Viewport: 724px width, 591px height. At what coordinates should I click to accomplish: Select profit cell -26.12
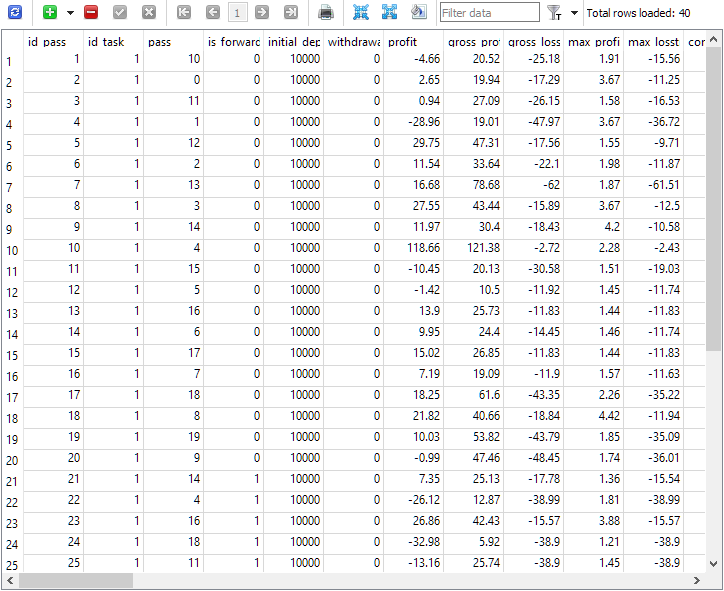point(413,500)
